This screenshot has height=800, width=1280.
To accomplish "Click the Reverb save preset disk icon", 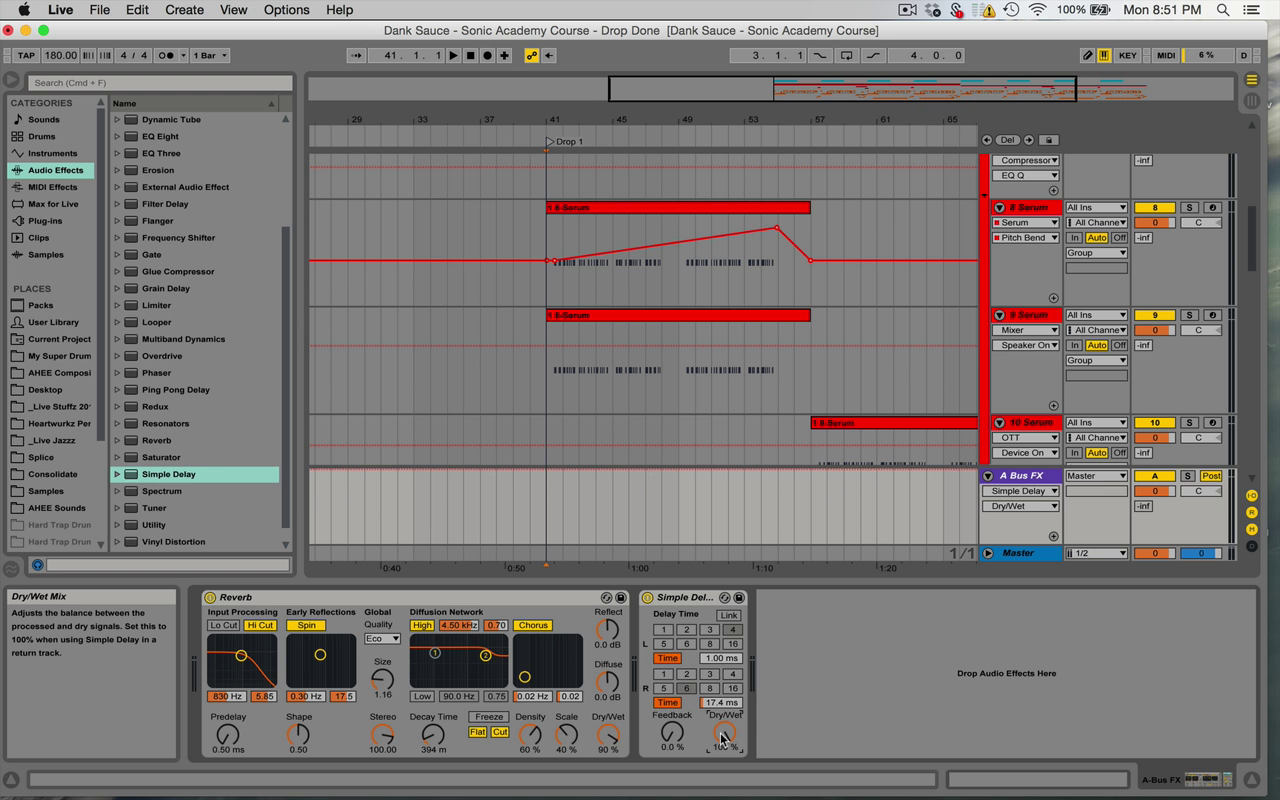I will point(620,597).
